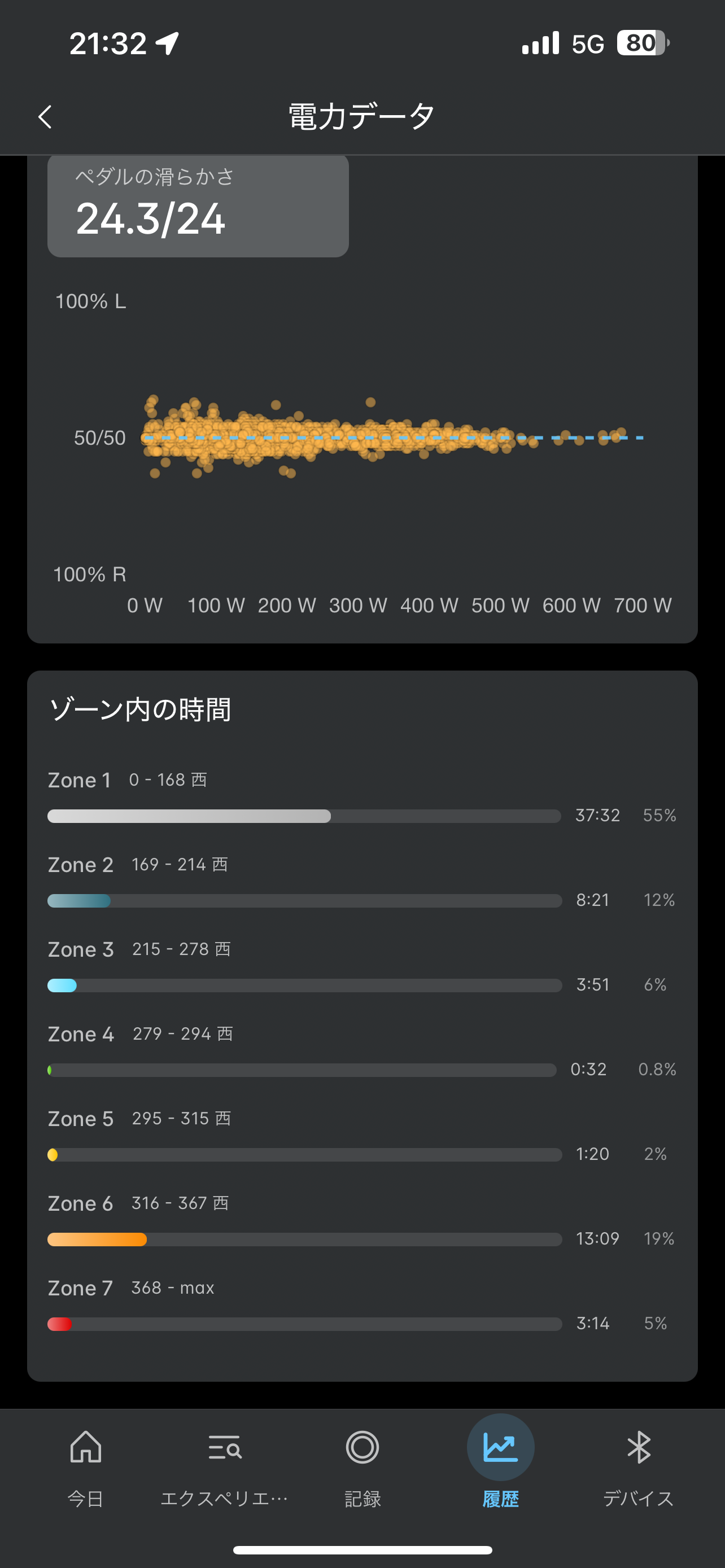Tap the 履歴 tab label
The height and width of the screenshot is (1568, 725).
(500, 1499)
